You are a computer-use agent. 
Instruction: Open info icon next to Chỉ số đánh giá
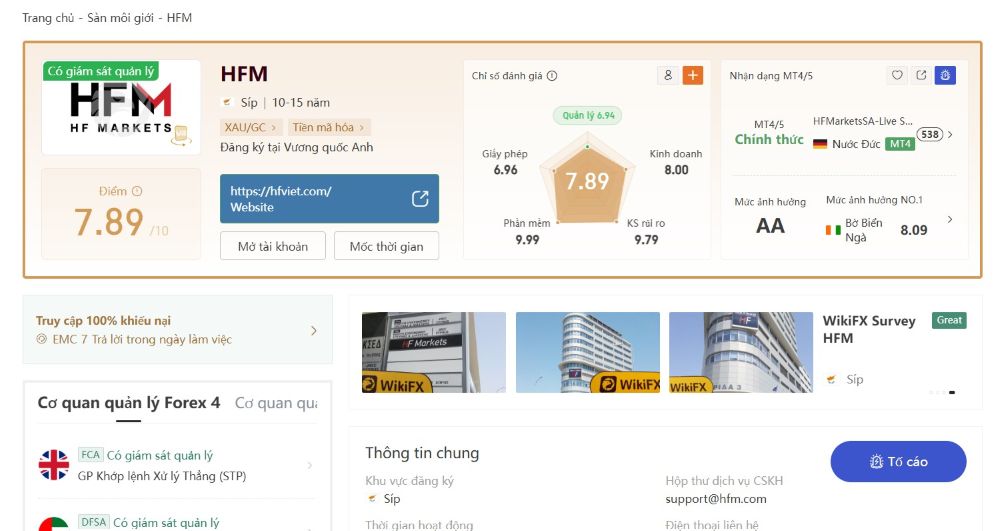pyautogui.click(x=552, y=76)
